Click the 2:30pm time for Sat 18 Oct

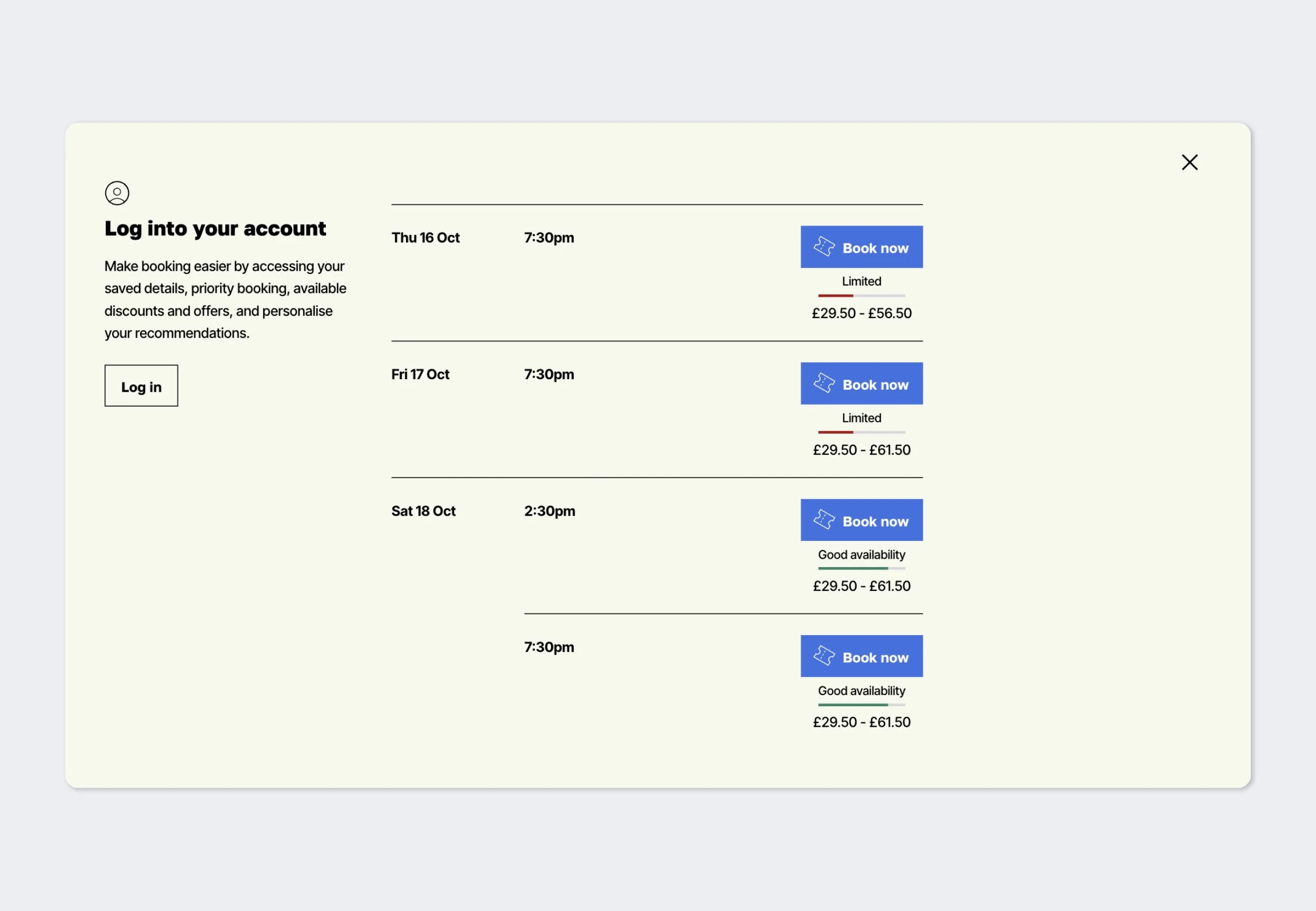pyautogui.click(x=550, y=511)
